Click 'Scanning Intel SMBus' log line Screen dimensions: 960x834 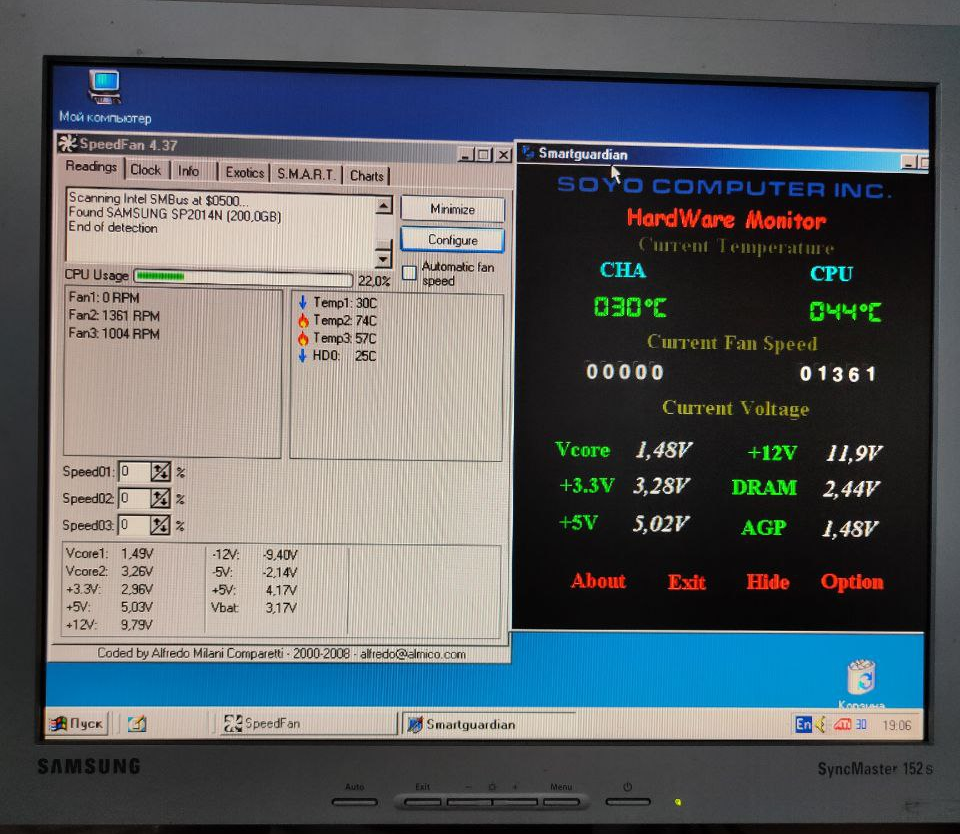(x=158, y=199)
